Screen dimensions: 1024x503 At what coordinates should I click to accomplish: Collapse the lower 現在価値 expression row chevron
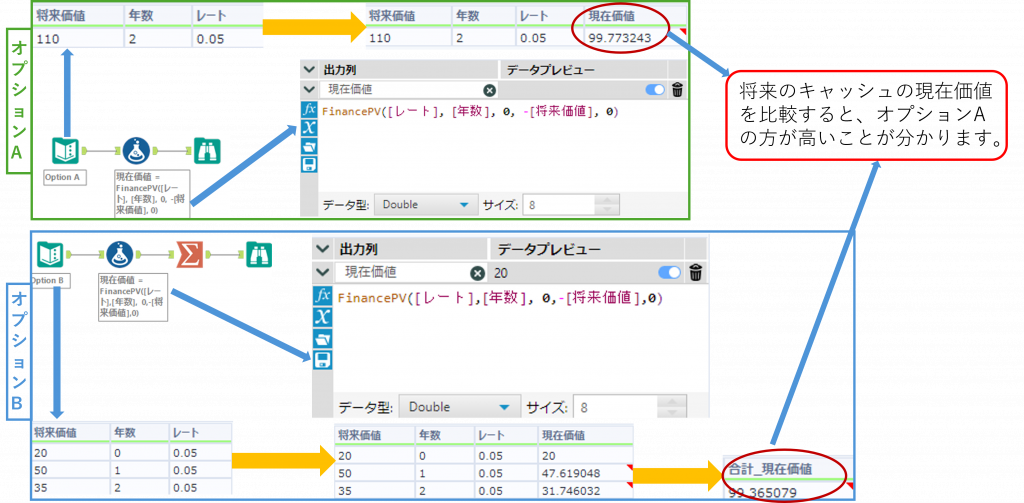pos(322,272)
